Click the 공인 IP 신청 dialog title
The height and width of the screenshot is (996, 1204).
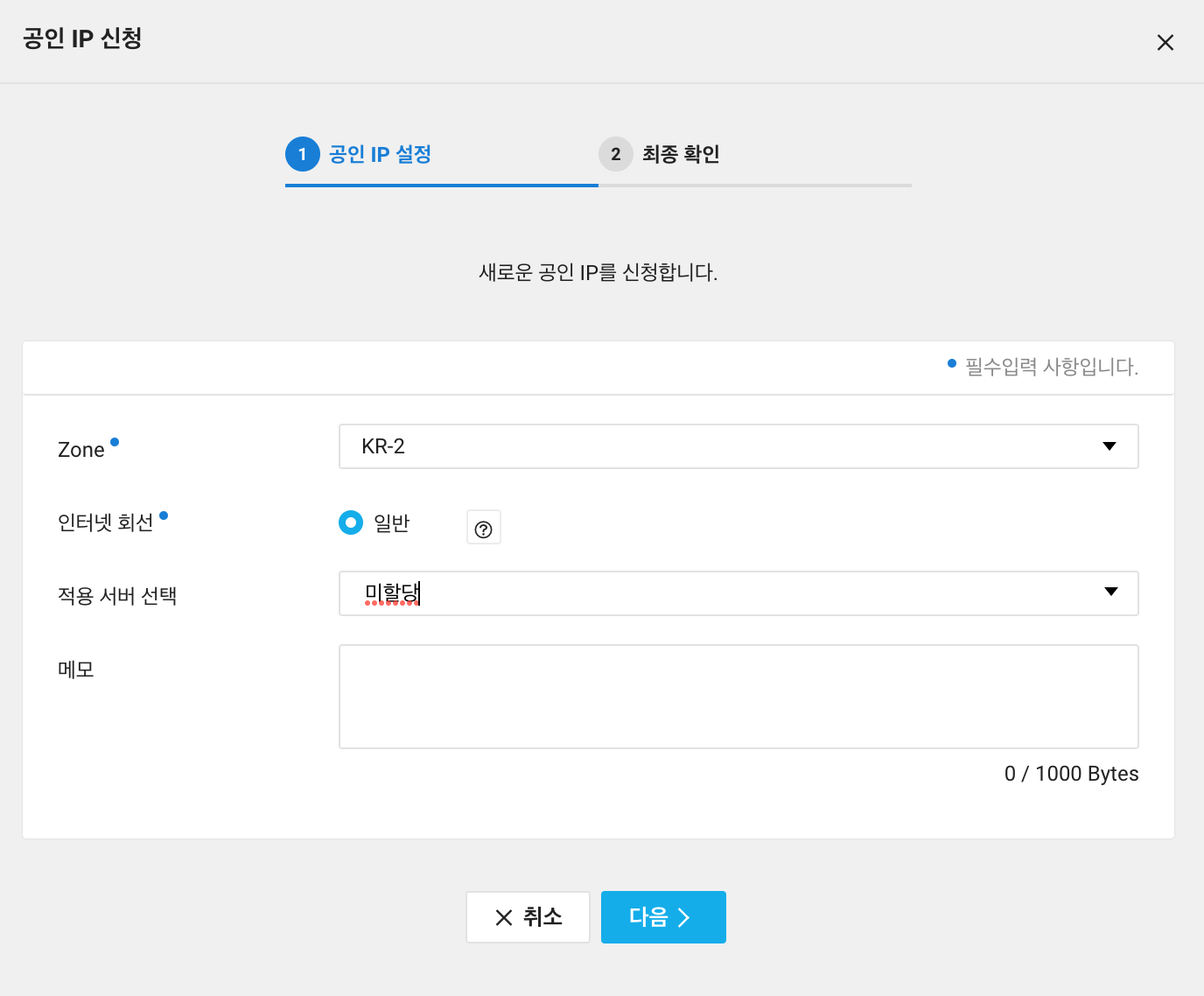[82, 38]
